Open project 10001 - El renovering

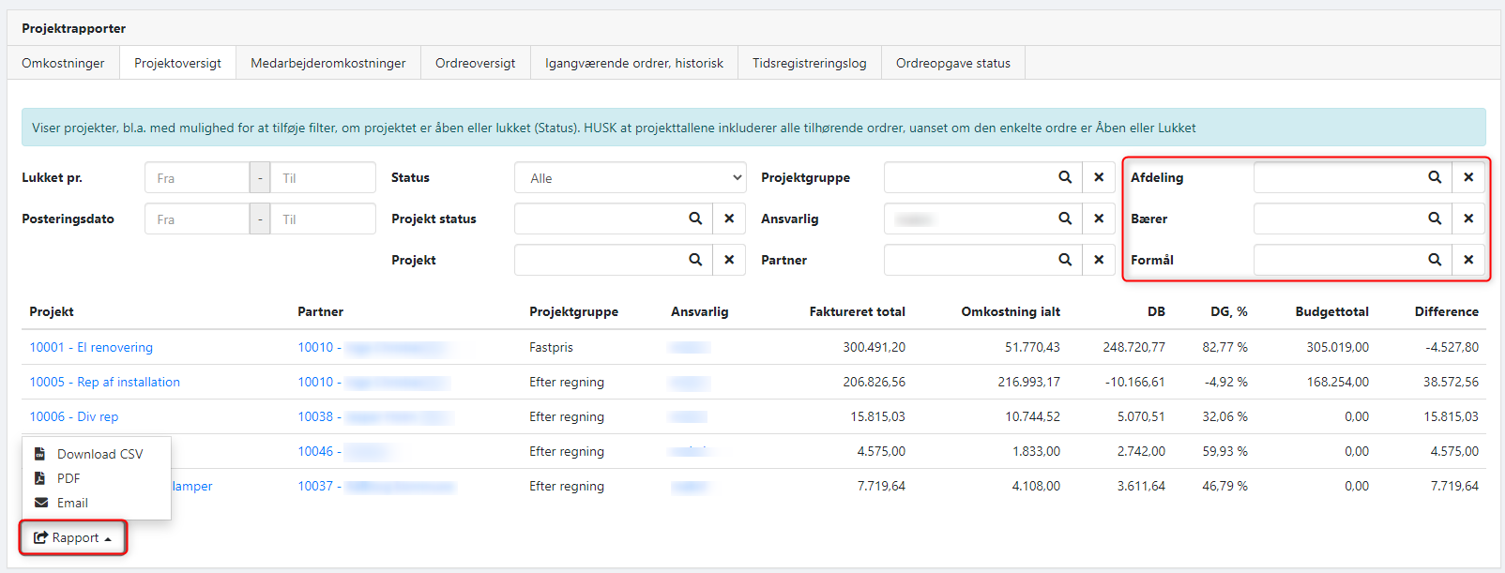[91, 348]
